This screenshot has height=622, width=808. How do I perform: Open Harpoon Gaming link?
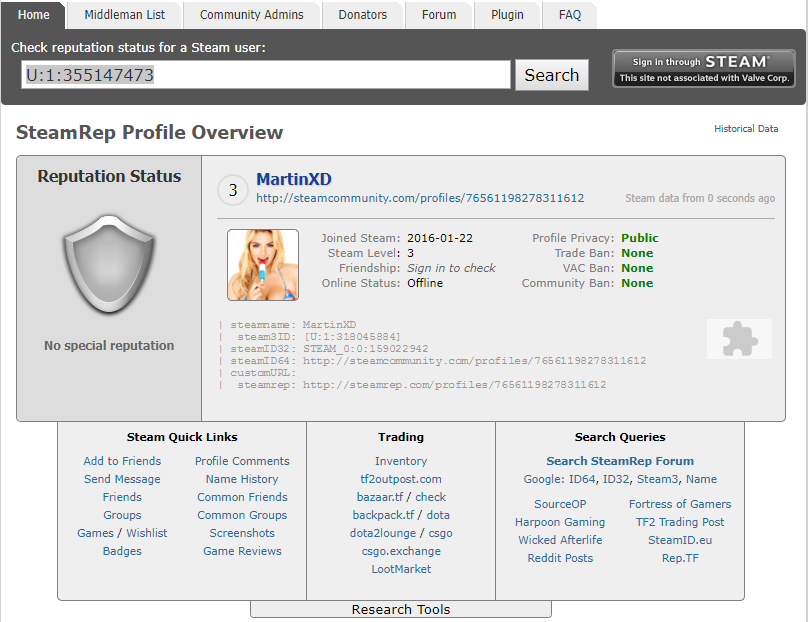[x=560, y=522]
